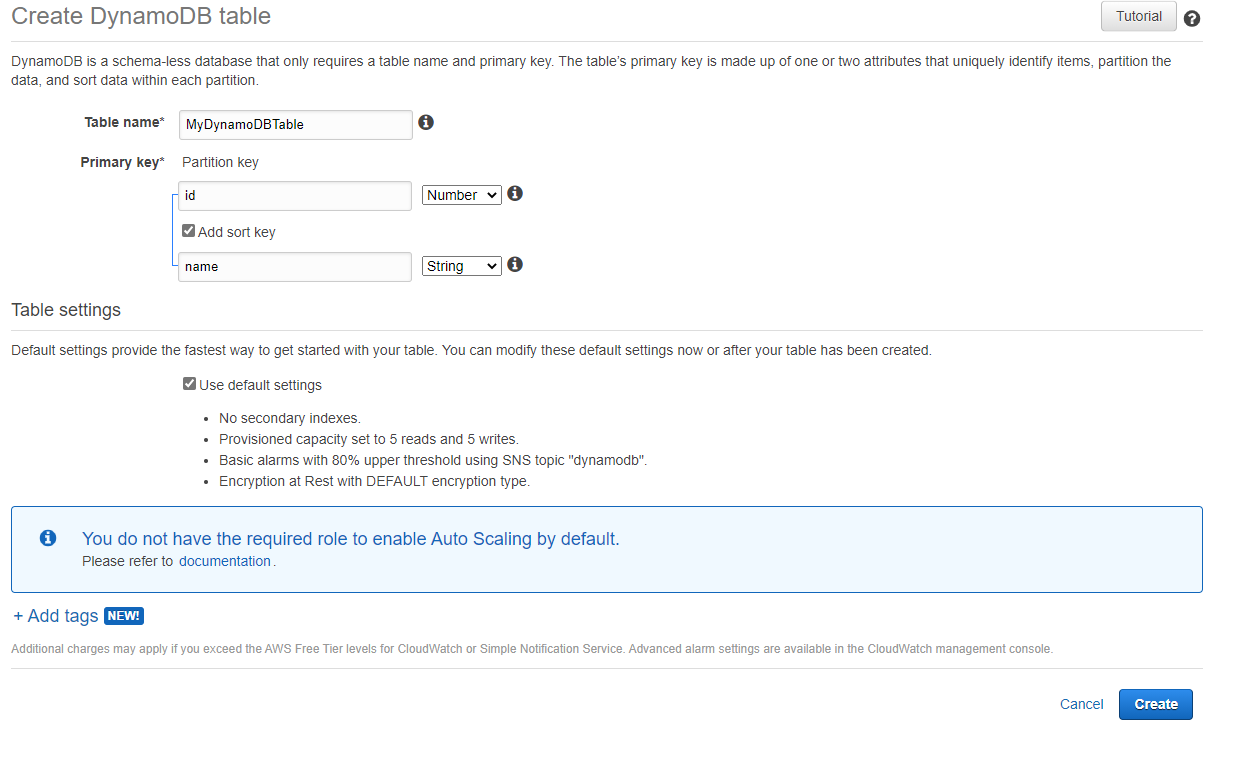The image size is (1244, 775).
Task: Click 'Basic alarms with 80% upper threshold' bullet
Action: click(433, 460)
